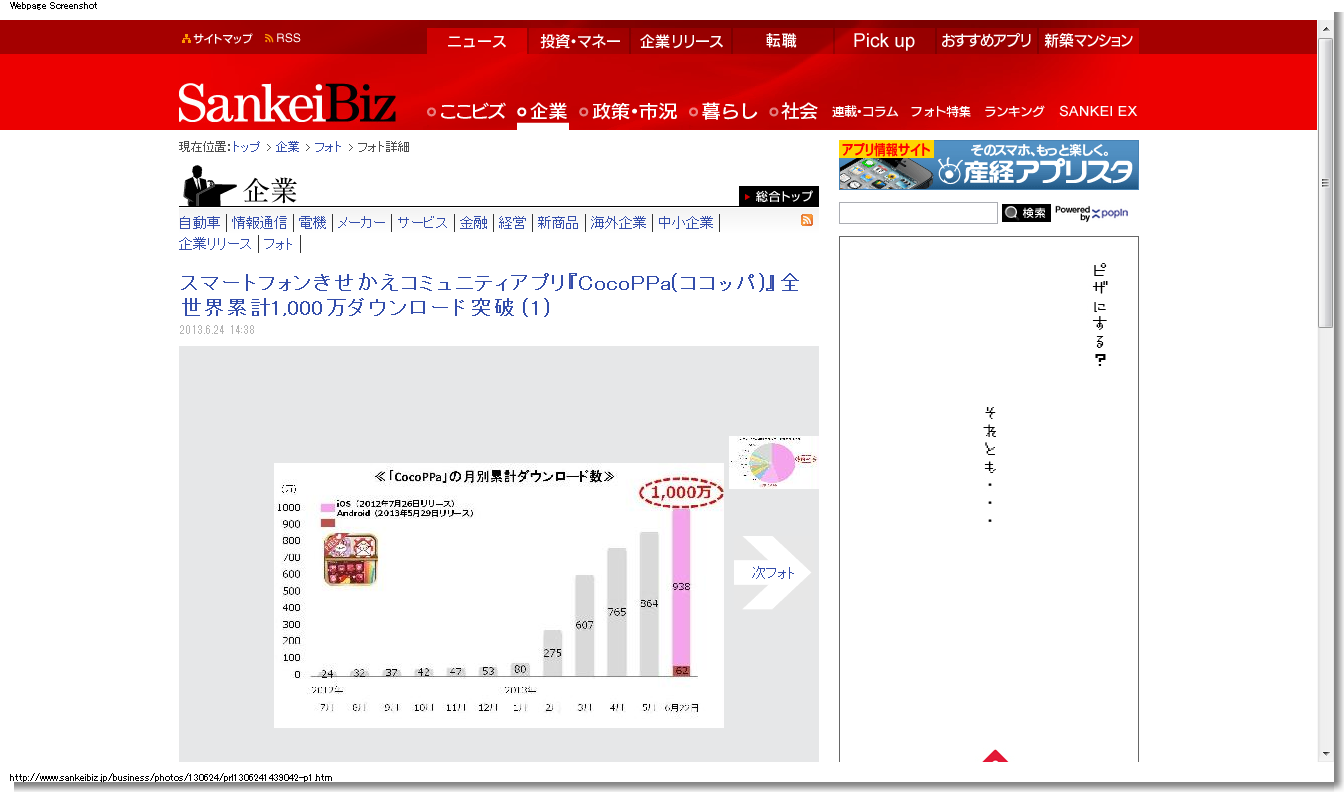Select 暮らし in main navigation
Viewport: 1344px width, 792px height.
pyautogui.click(x=724, y=112)
